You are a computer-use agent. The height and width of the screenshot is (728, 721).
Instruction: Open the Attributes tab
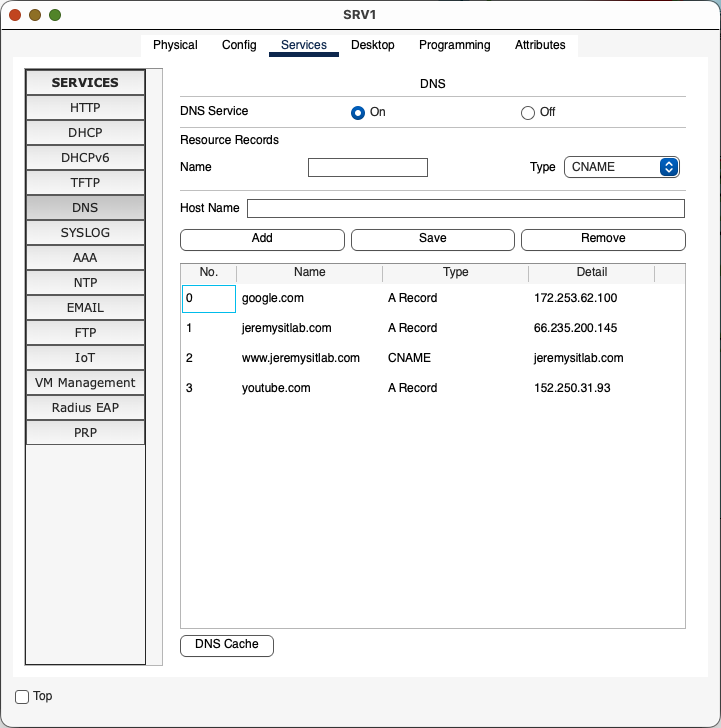tap(540, 45)
